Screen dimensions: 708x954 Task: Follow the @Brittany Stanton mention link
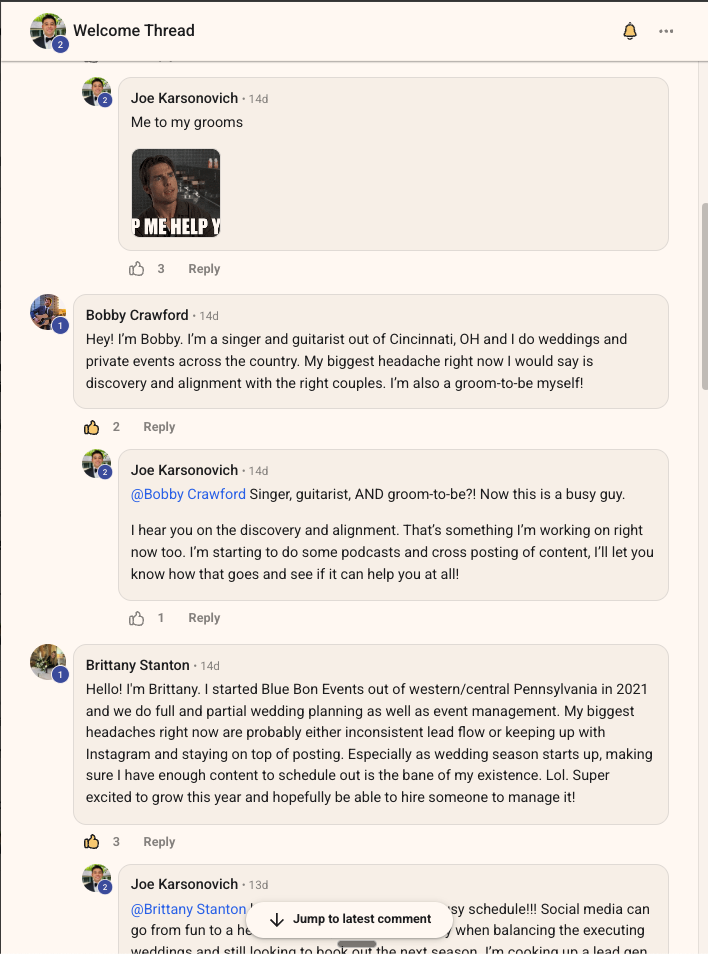[x=188, y=909]
